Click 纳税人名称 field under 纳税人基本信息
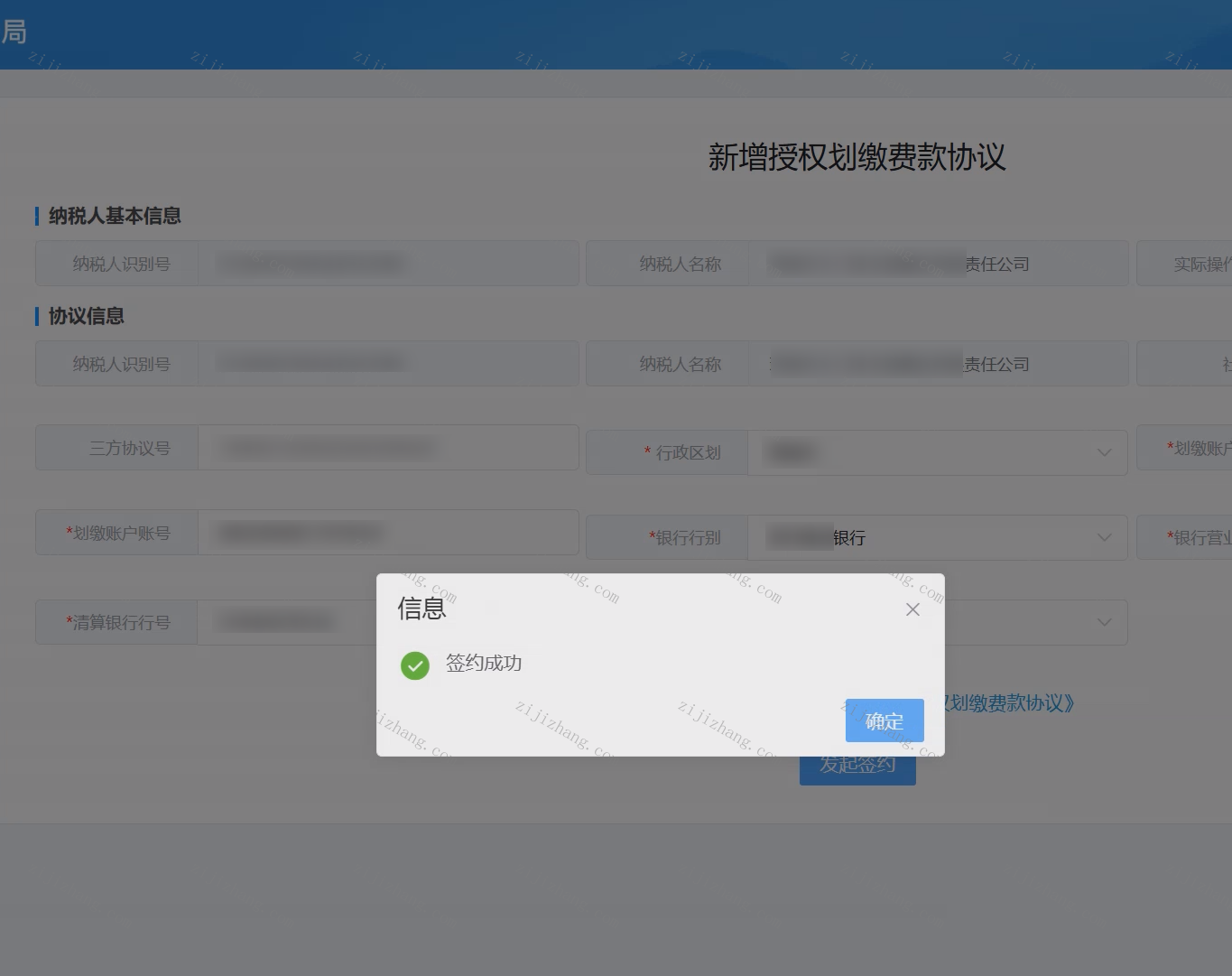Screen dimensions: 1232x976 pyautogui.click(x=938, y=264)
